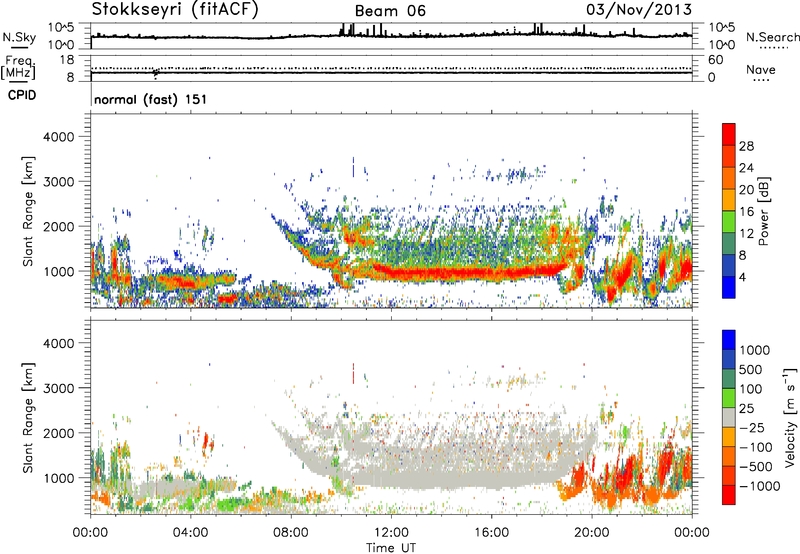Click the Time UT axis title
This screenshot has width=800, height=554.
[391, 548]
